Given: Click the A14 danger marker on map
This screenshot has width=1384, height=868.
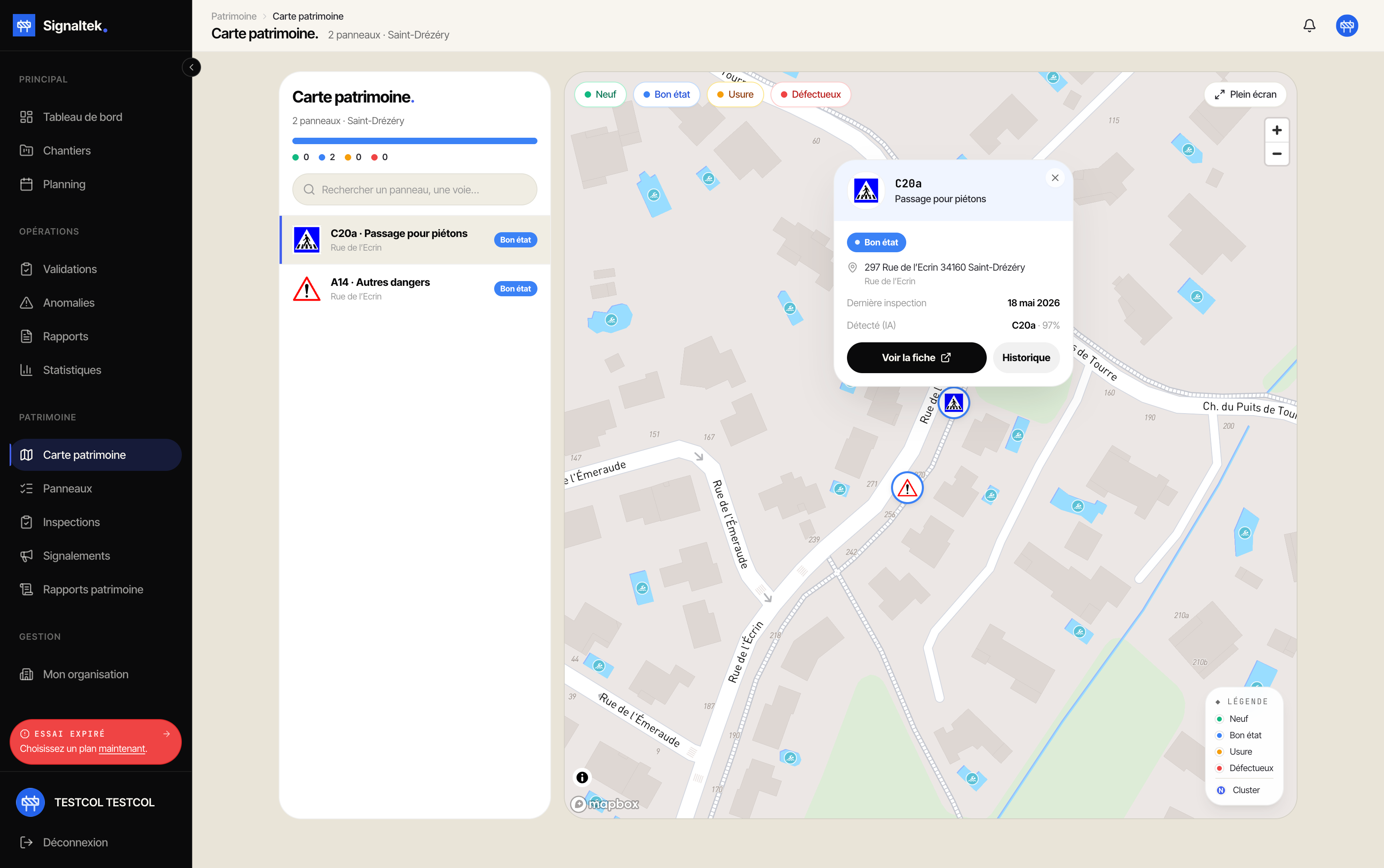Looking at the screenshot, I should tap(907, 488).
